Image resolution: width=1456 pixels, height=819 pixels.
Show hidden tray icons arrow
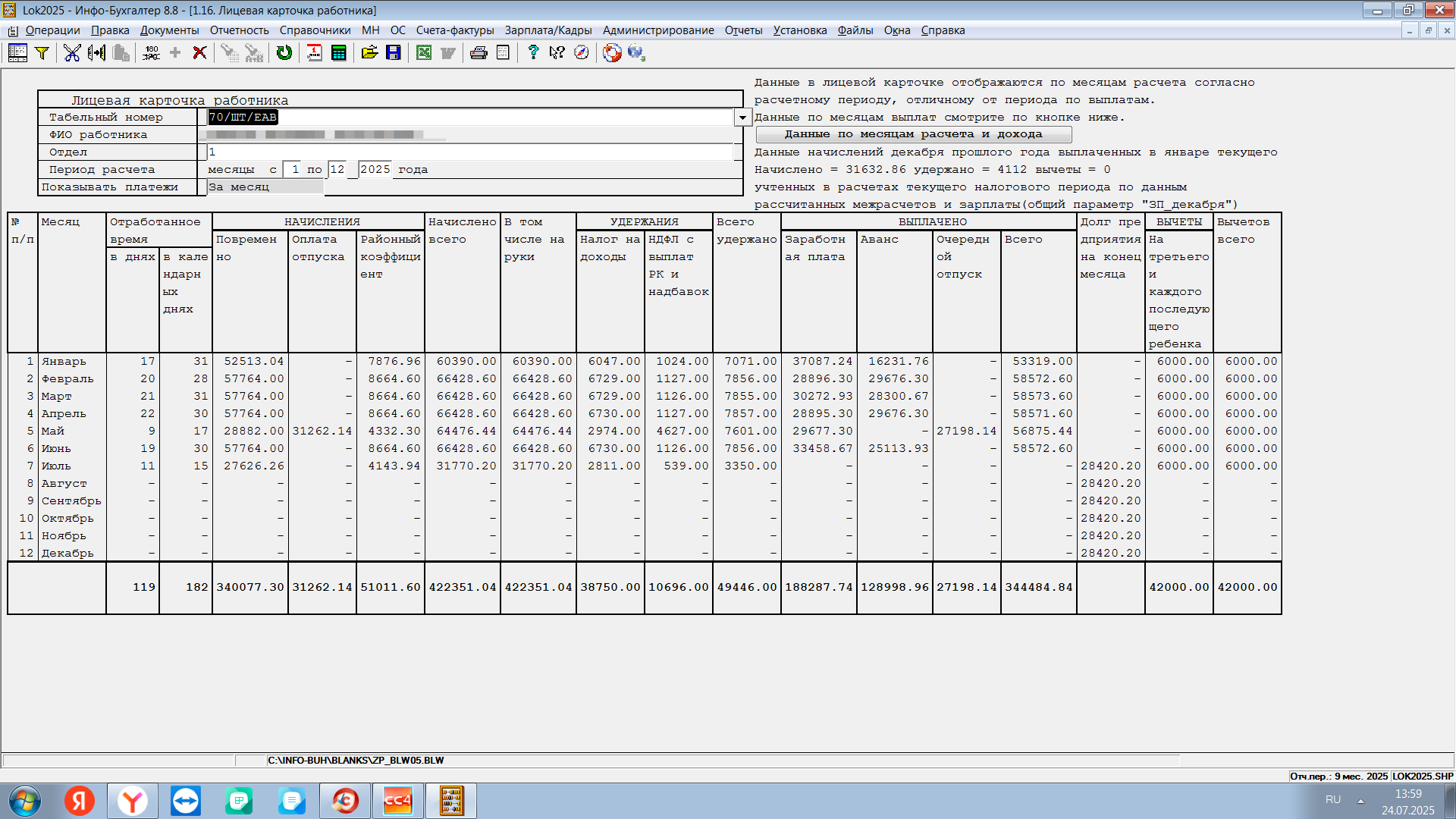pyautogui.click(x=1360, y=801)
